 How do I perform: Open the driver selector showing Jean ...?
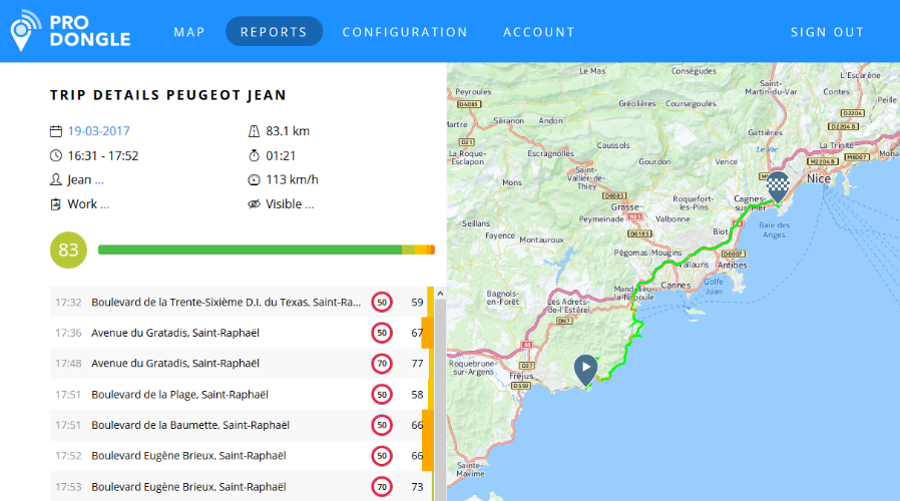[x=85, y=180]
